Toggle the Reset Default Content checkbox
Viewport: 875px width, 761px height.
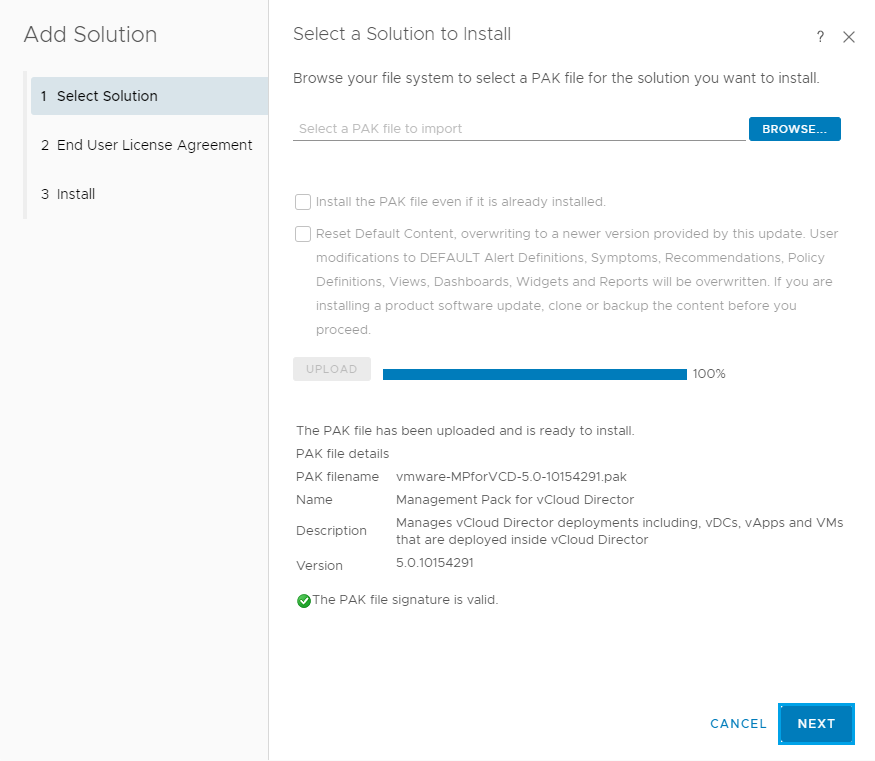click(x=303, y=234)
